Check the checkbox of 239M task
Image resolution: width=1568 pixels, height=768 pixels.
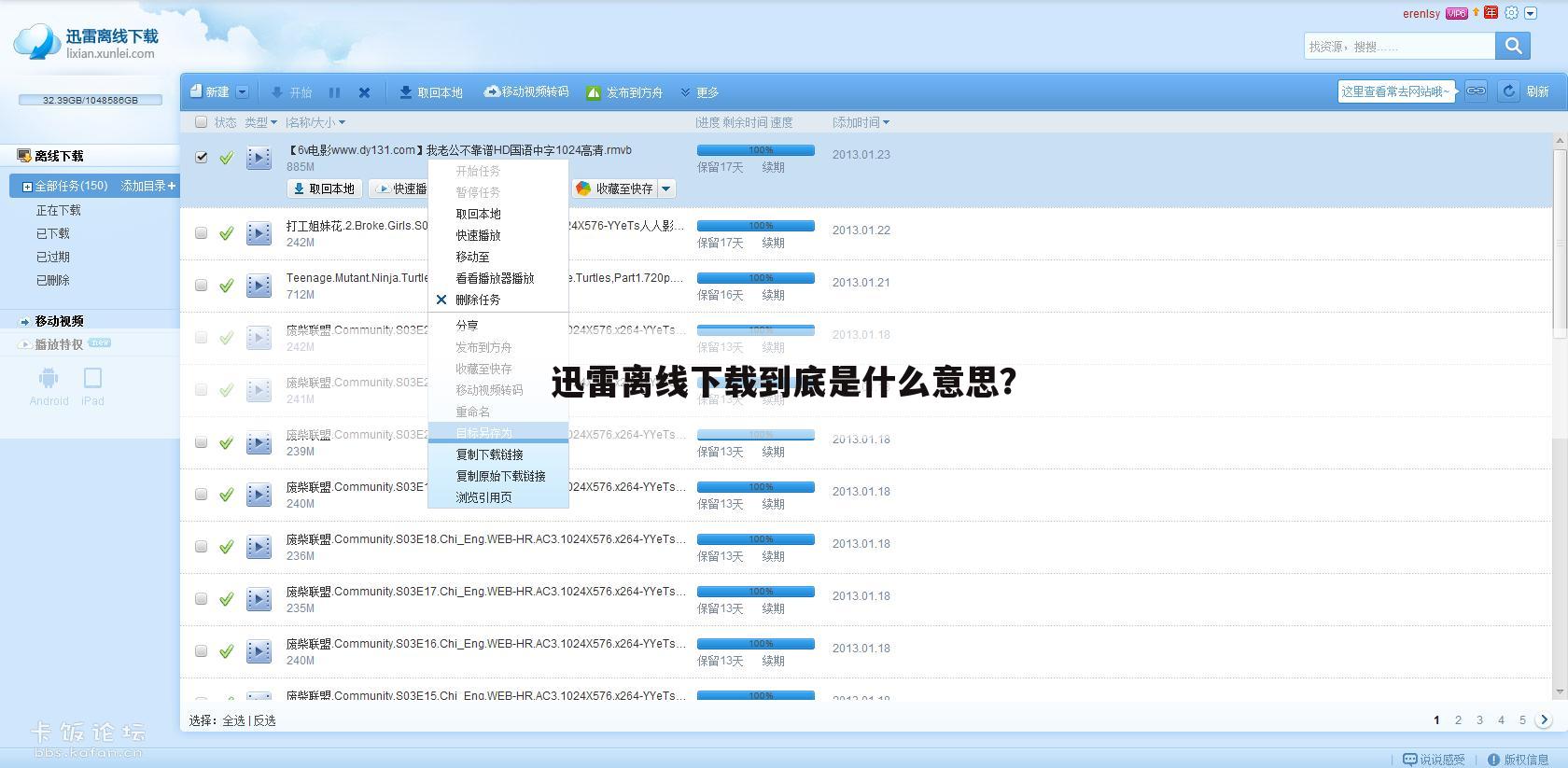pos(201,441)
